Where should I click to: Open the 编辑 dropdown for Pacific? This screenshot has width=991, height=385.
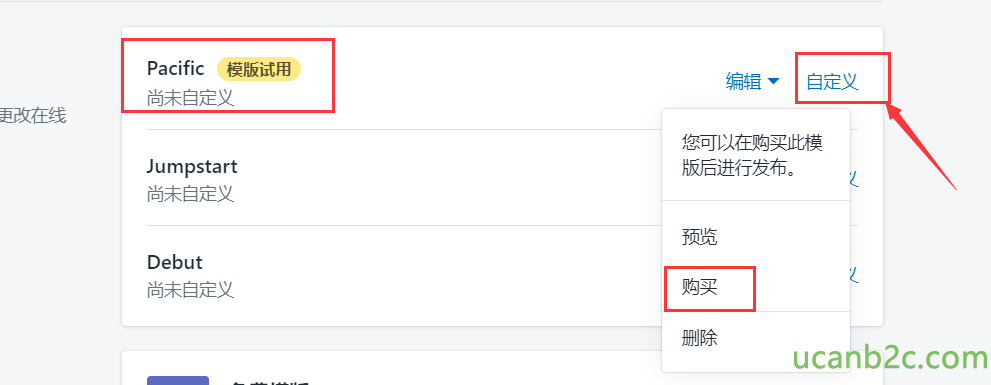pyautogui.click(x=752, y=82)
